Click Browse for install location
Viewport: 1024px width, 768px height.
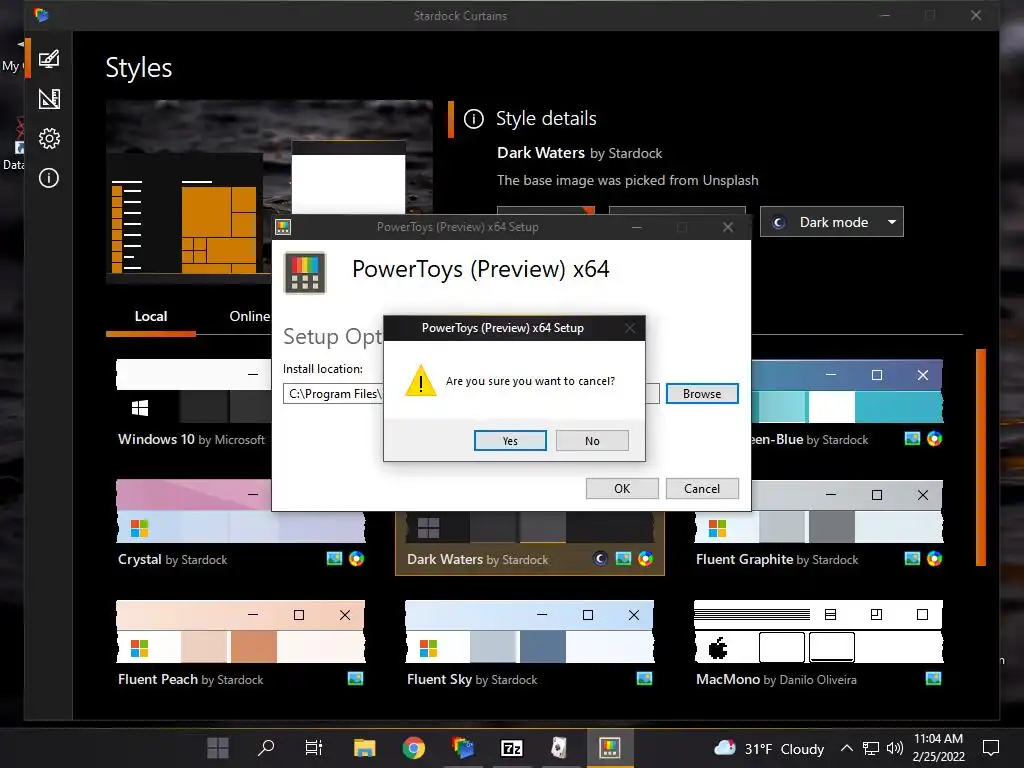[702, 394]
